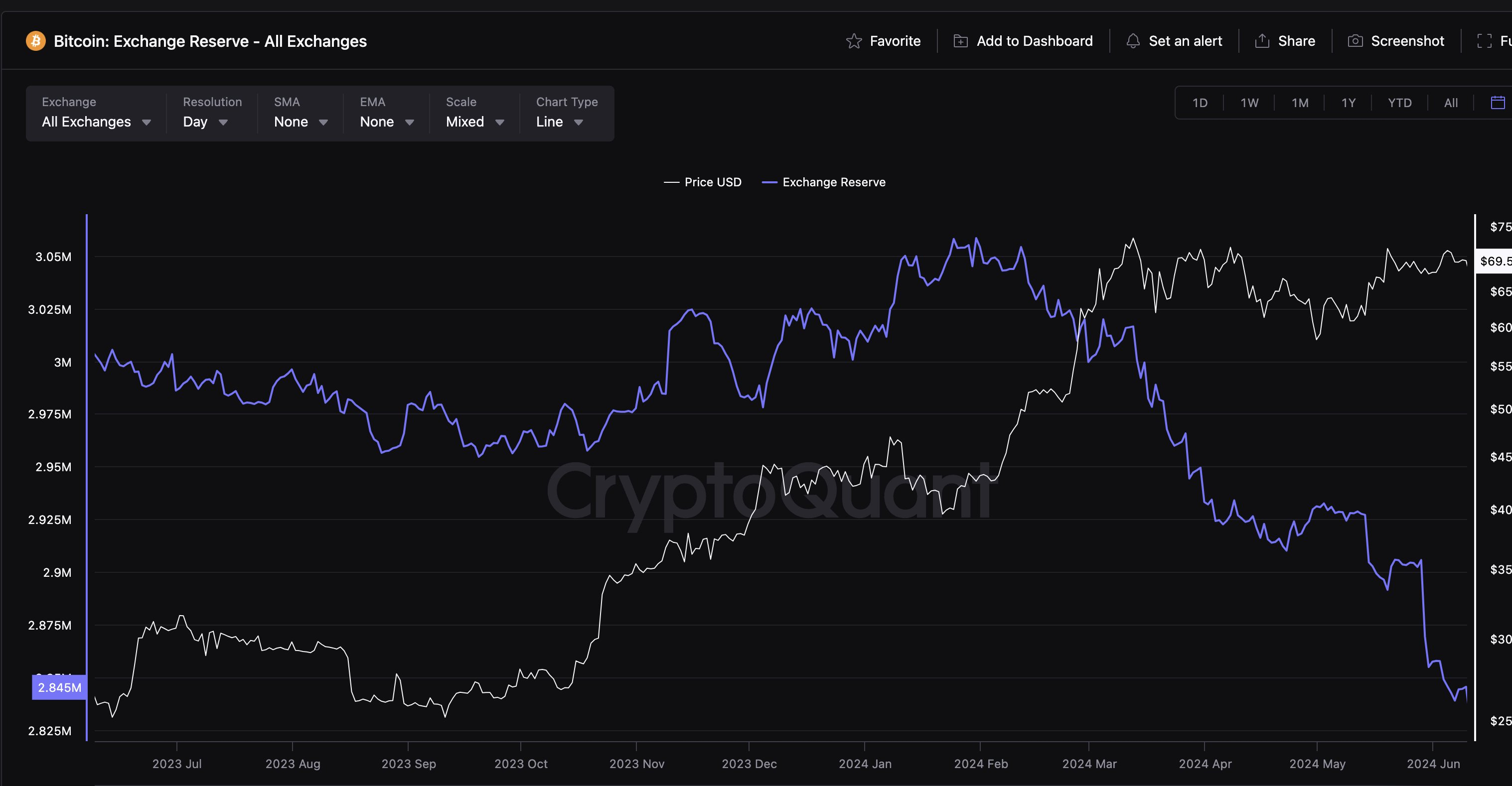This screenshot has width=1512, height=786.
Task: Open the calendar date range picker
Action: coord(1498,103)
